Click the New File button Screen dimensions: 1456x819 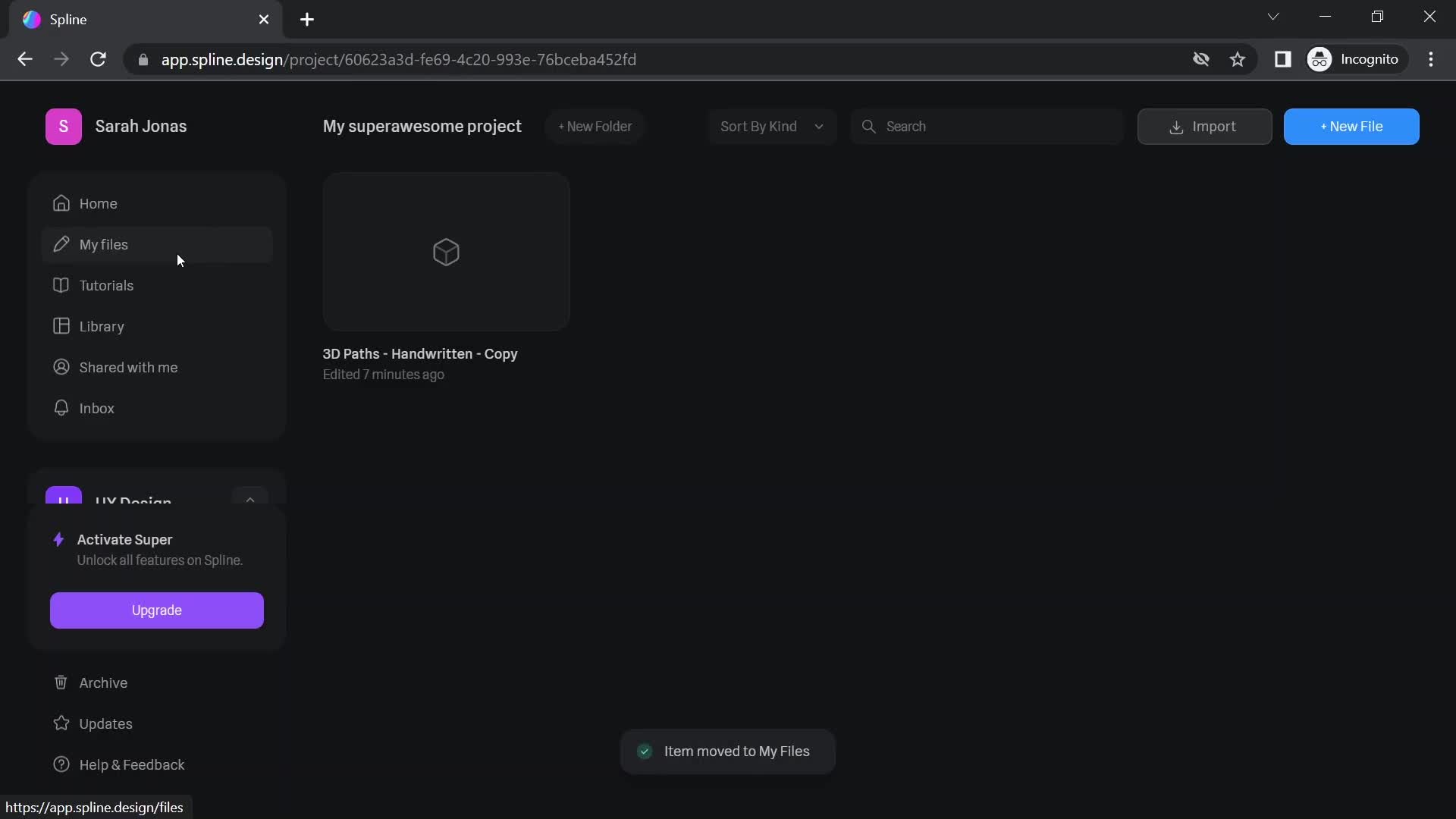[1351, 126]
